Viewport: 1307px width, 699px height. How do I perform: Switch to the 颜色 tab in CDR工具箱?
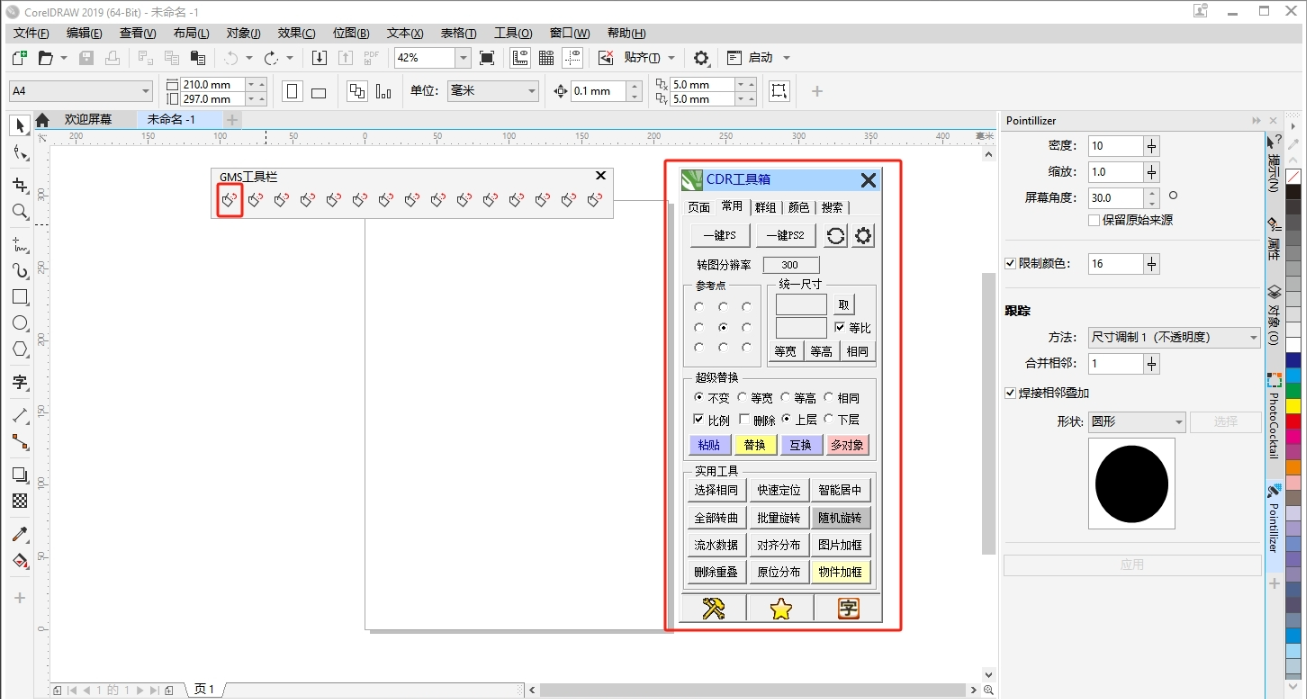coord(799,207)
